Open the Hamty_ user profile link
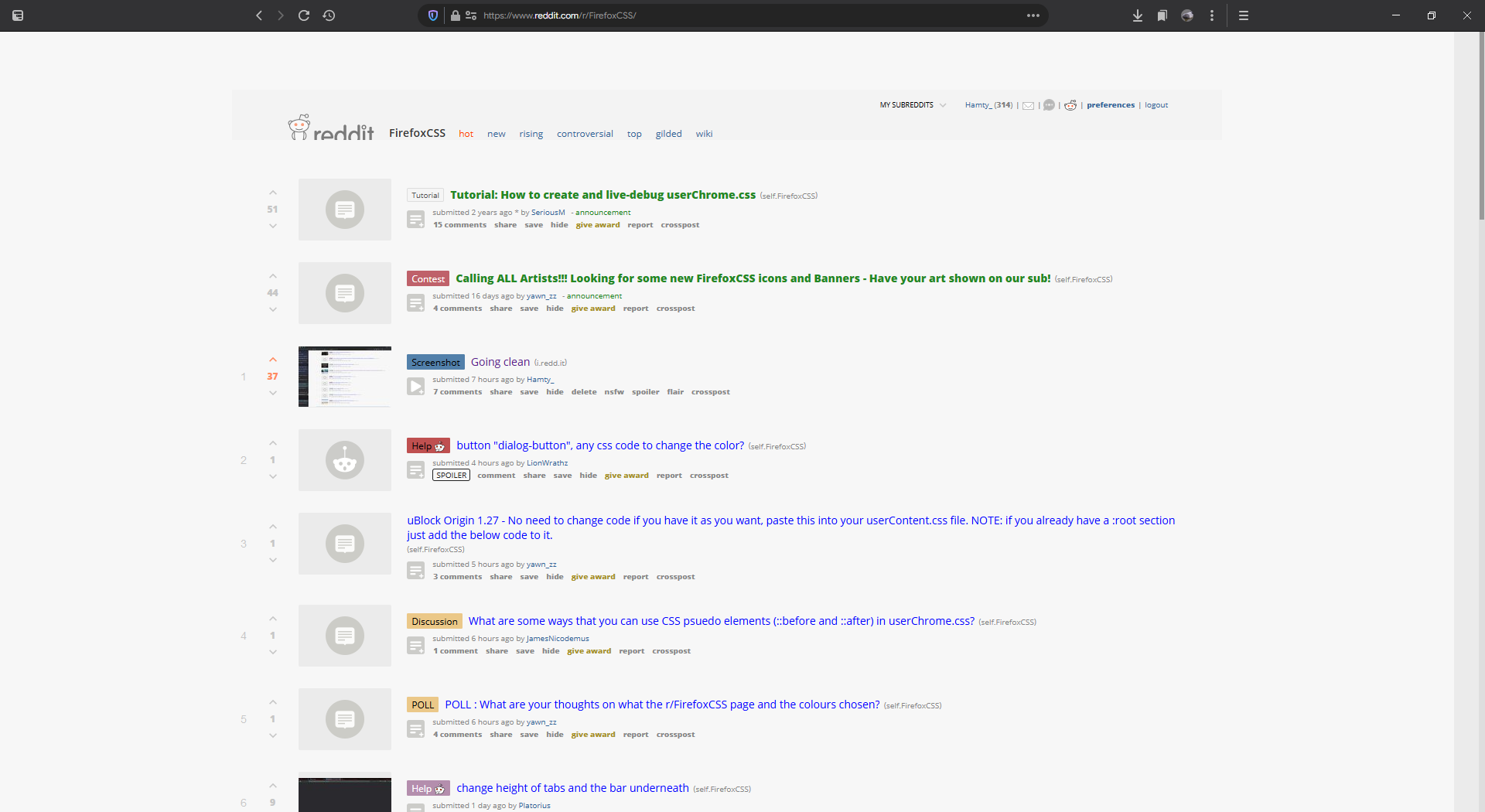Viewport: 1485px width, 812px height. click(x=978, y=105)
